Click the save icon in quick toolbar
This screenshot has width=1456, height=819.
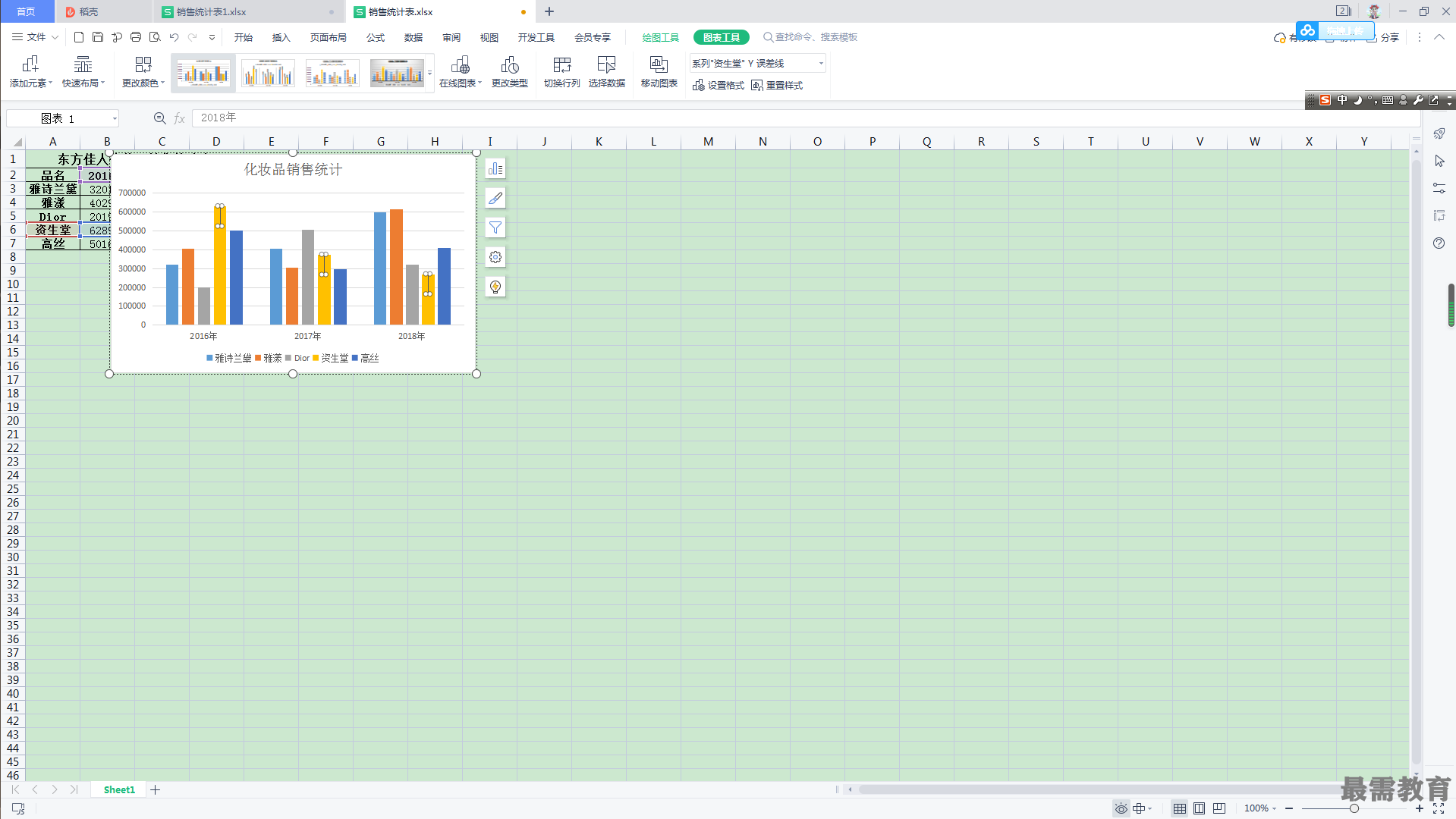pos(98,37)
